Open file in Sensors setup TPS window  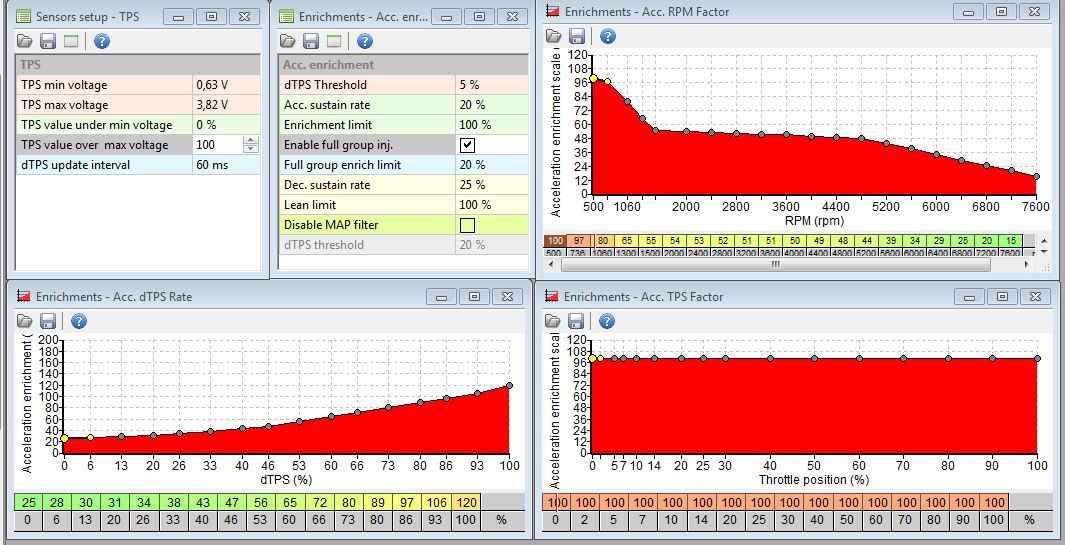click(x=26, y=41)
